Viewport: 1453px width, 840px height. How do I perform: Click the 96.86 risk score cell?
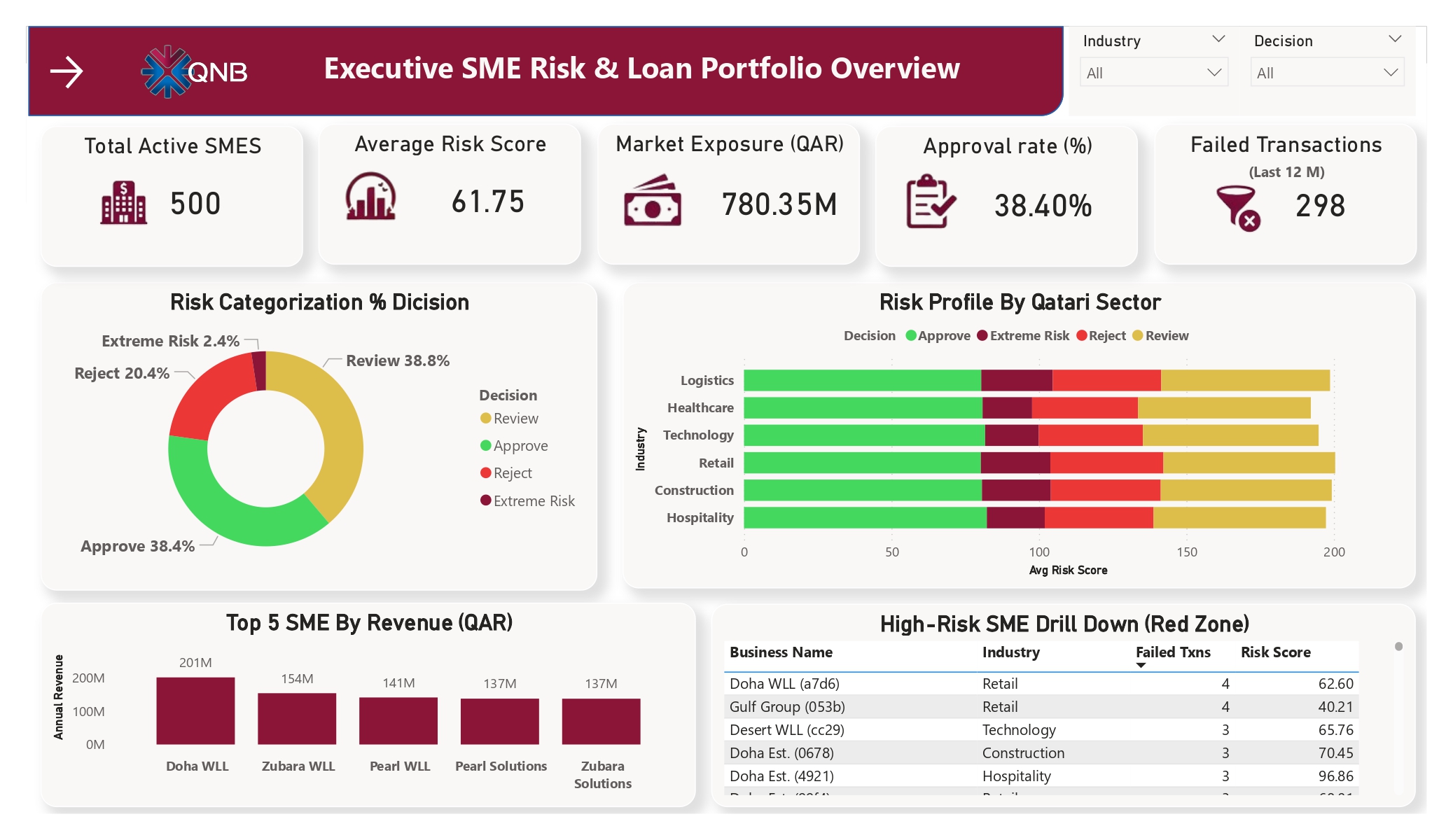1335,776
